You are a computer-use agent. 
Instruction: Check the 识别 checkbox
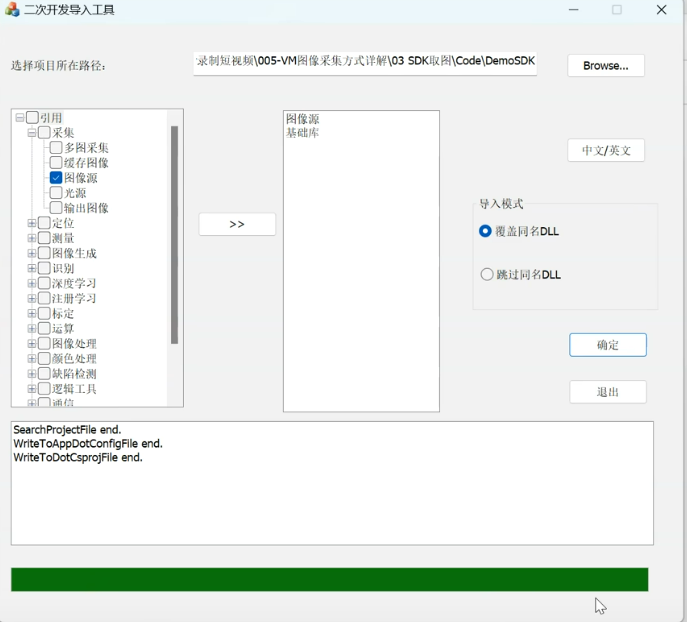click(44, 268)
